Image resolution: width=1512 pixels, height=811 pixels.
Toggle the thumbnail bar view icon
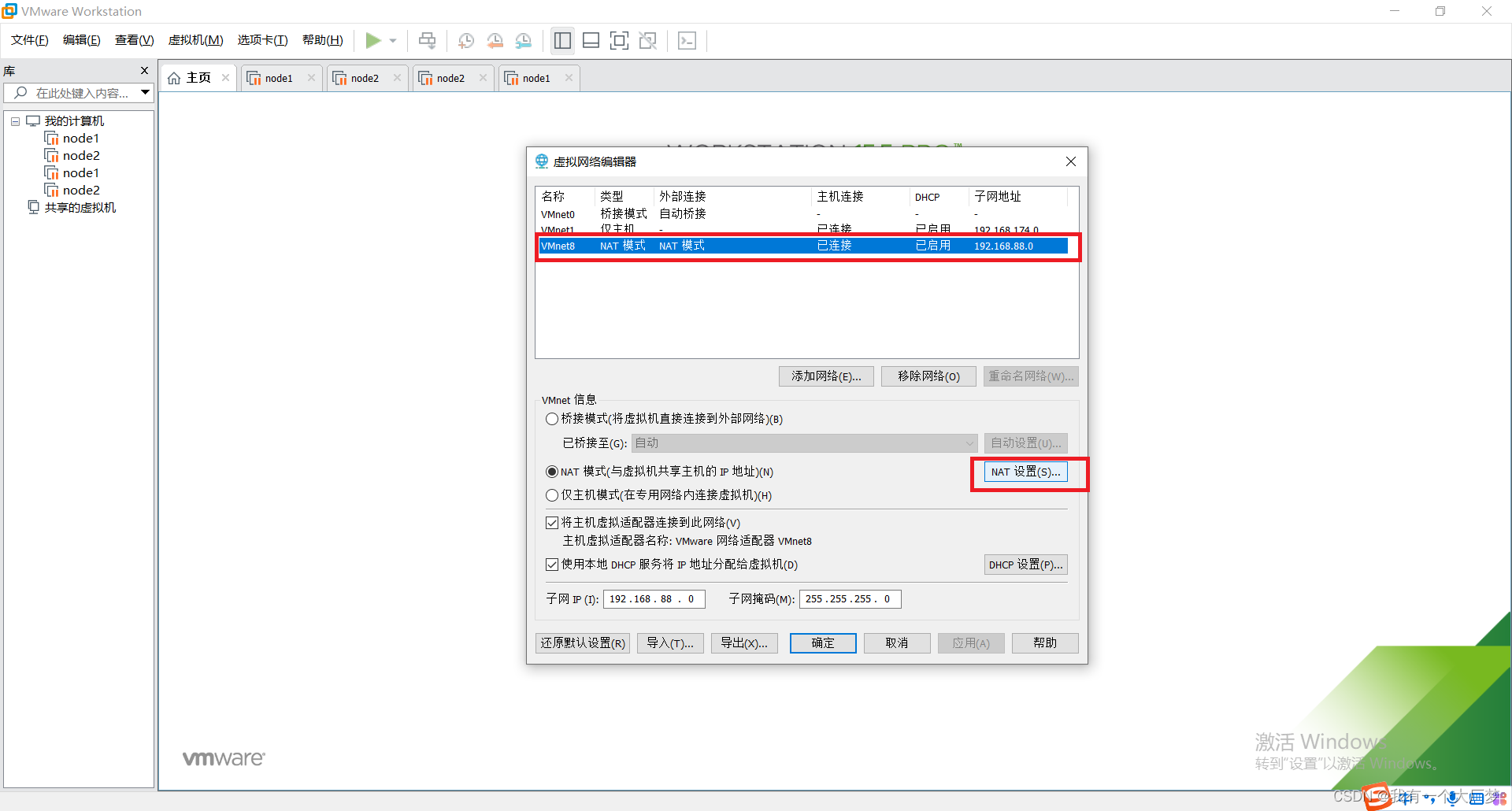(x=591, y=40)
